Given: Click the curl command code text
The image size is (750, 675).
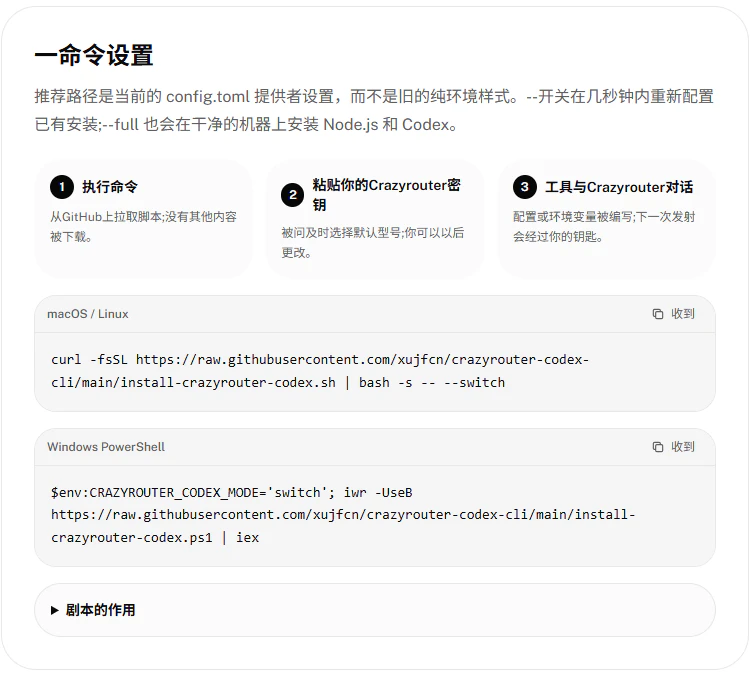Looking at the screenshot, I should tap(320, 371).
